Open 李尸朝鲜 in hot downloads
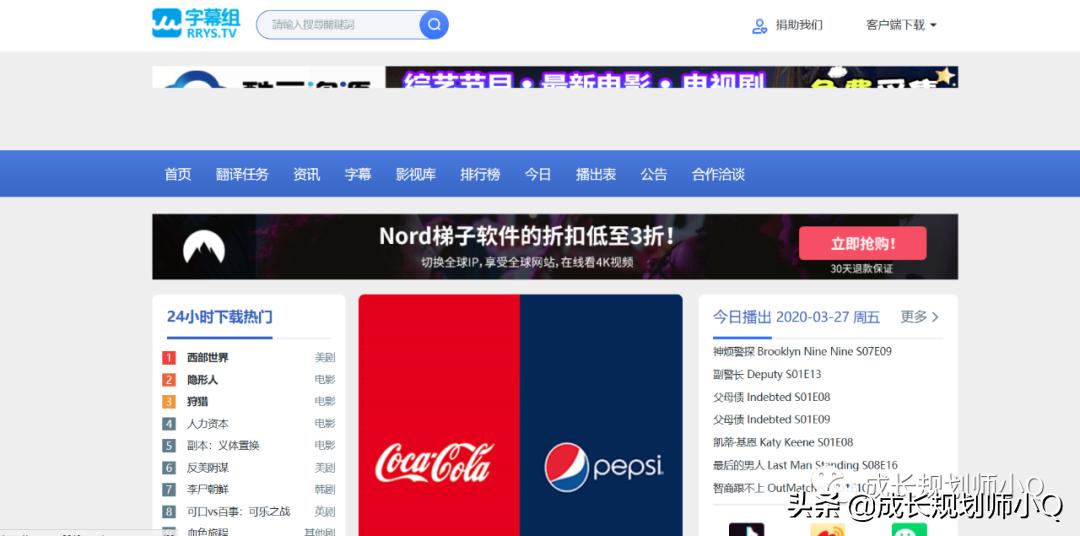 tap(208, 490)
